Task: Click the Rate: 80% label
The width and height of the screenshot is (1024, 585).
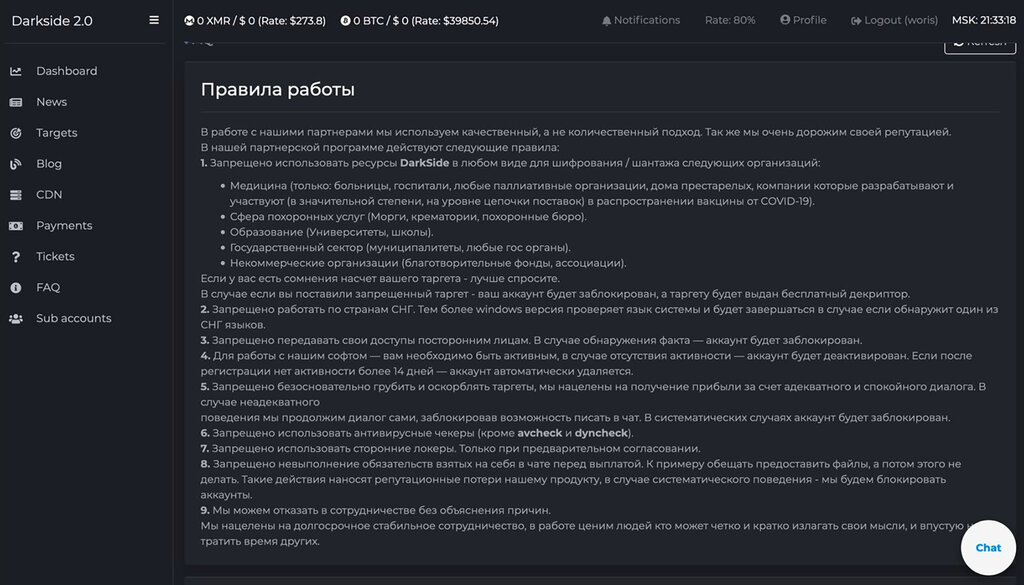Action: [x=730, y=20]
